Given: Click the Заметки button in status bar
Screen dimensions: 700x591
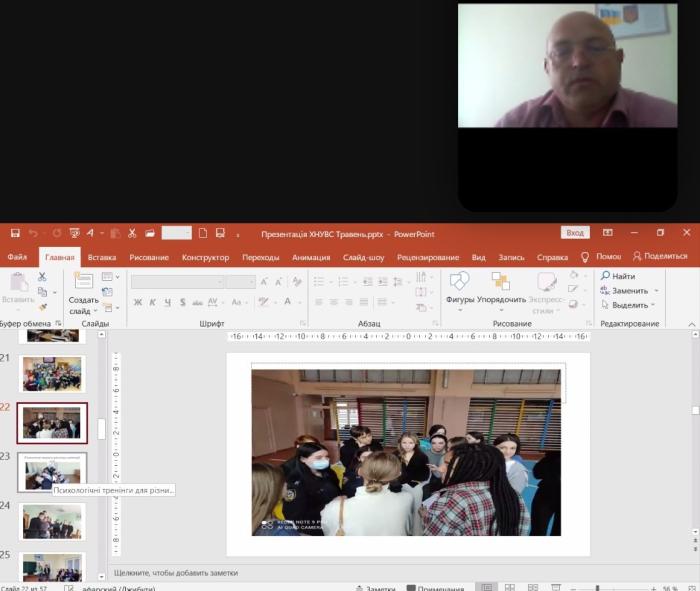Looking at the screenshot, I should [376, 589].
